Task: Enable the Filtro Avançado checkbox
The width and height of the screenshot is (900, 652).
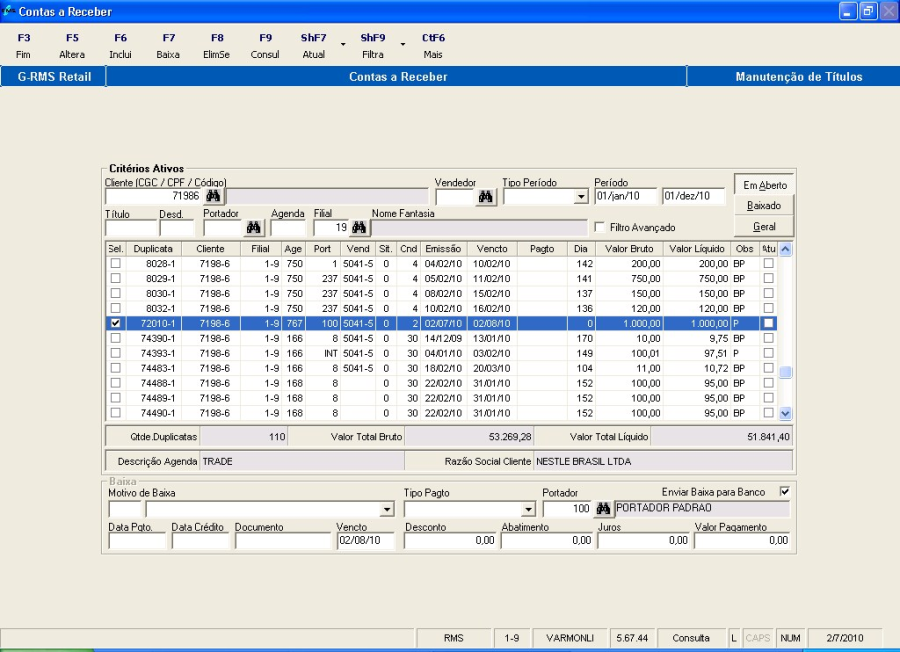Action: click(x=600, y=228)
